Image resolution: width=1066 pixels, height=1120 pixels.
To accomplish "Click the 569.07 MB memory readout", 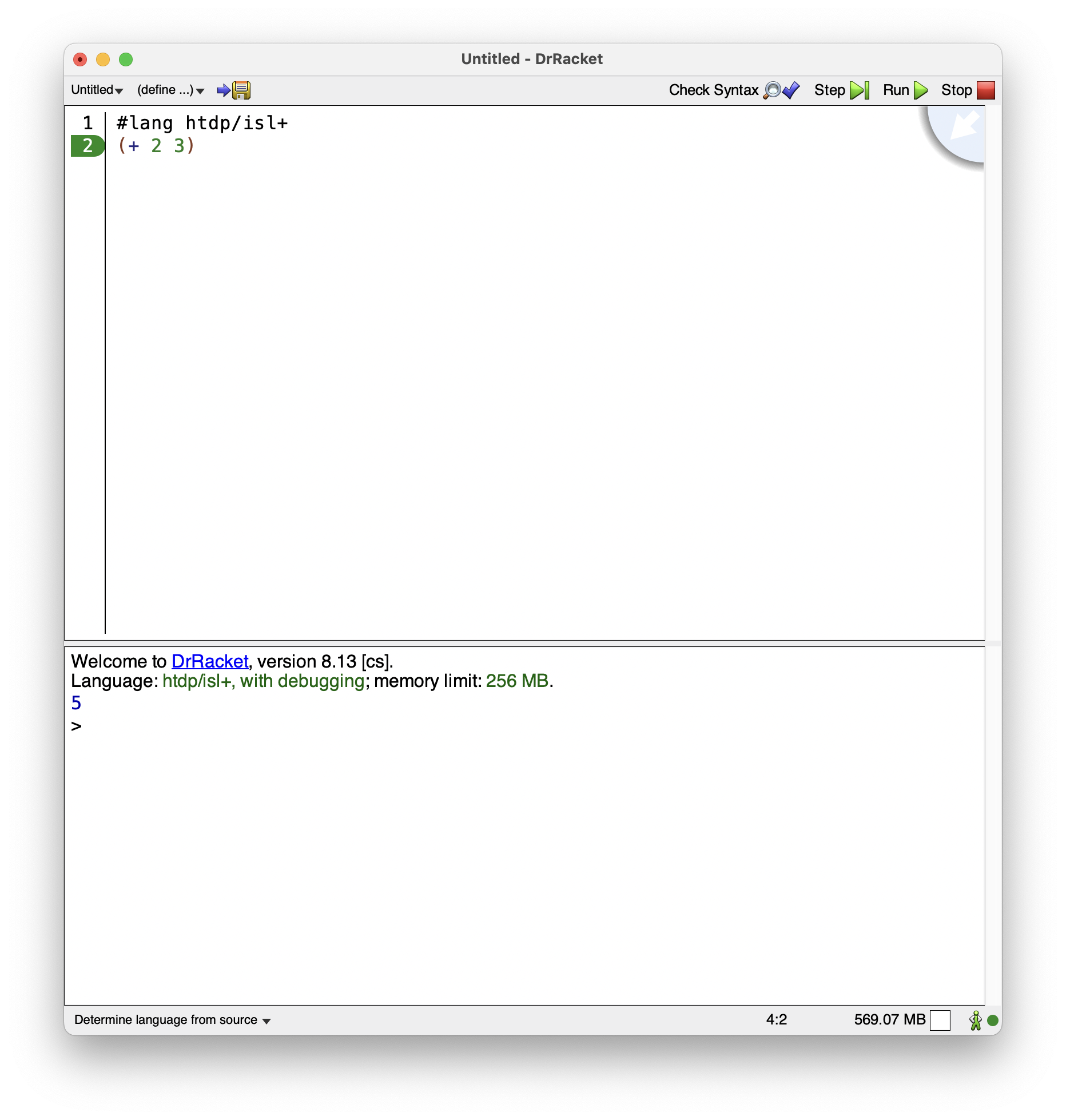I will [x=889, y=1020].
